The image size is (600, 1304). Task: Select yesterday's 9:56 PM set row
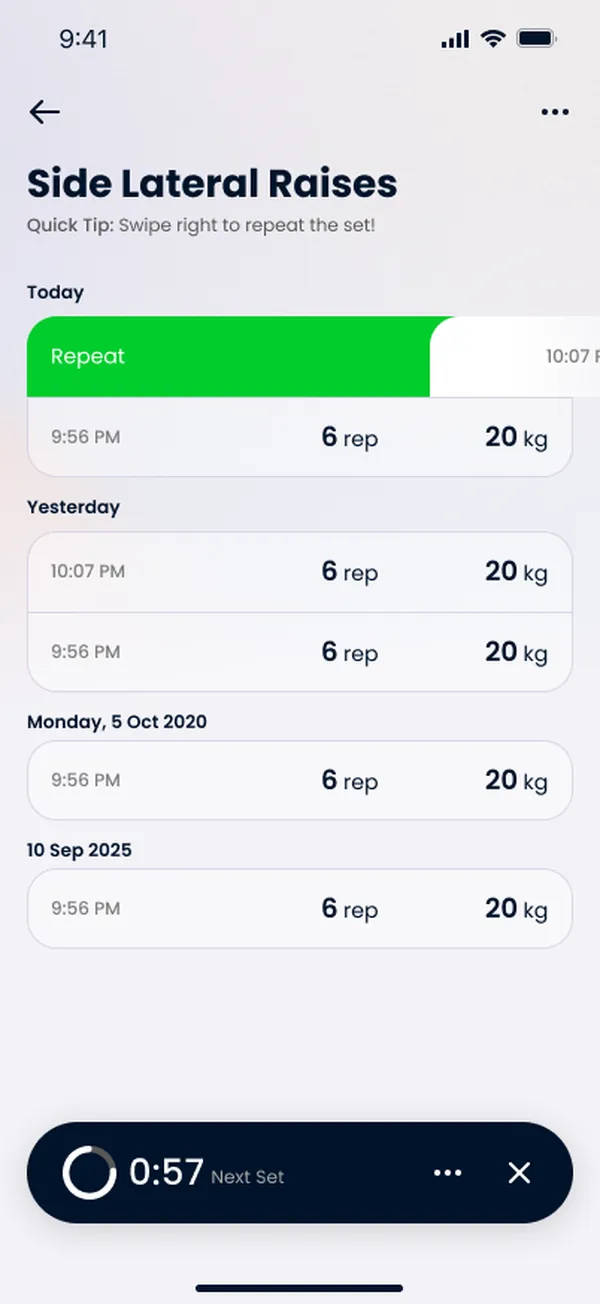coord(300,652)
